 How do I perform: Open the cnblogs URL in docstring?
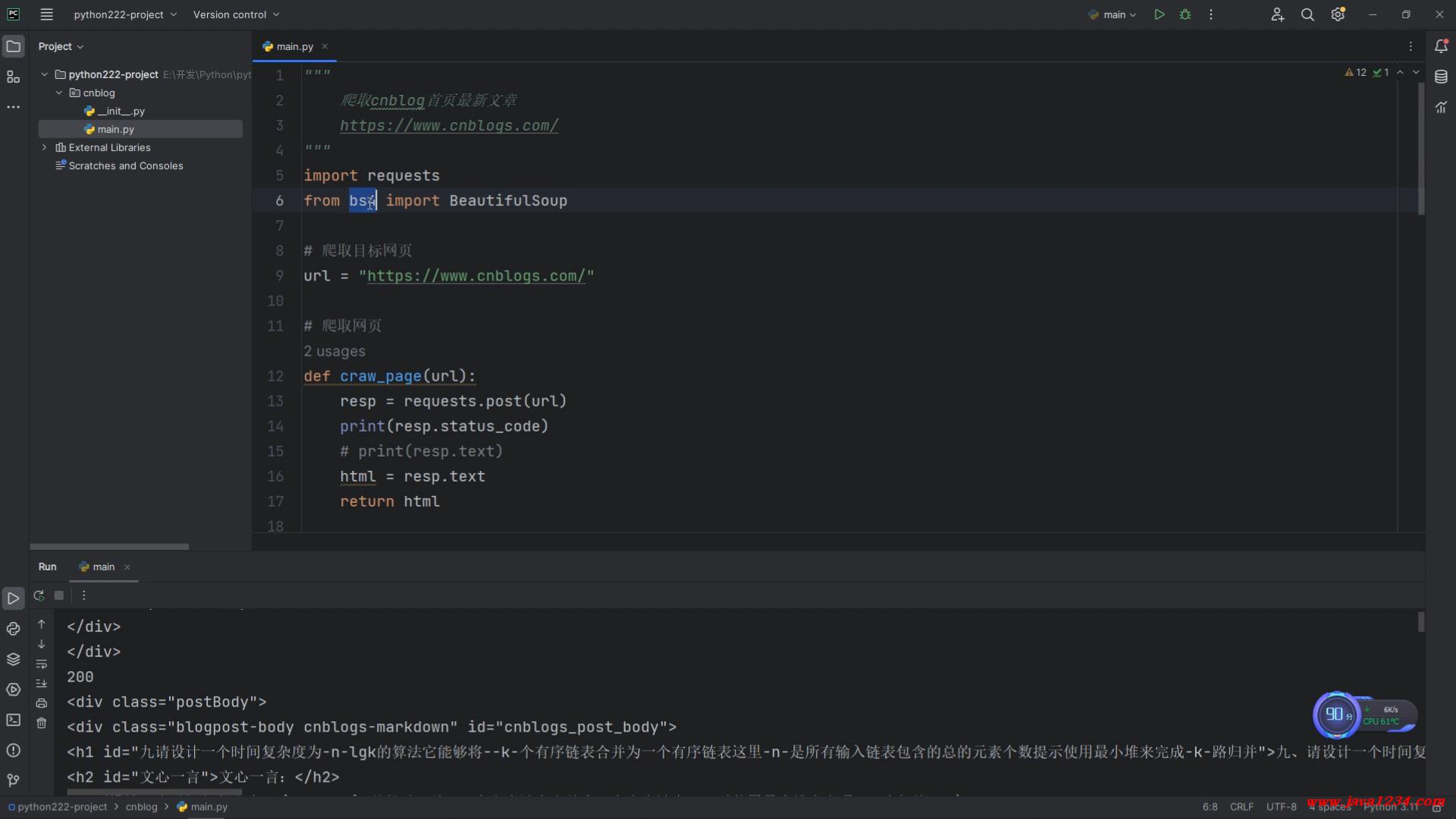(x=449, y=125)
